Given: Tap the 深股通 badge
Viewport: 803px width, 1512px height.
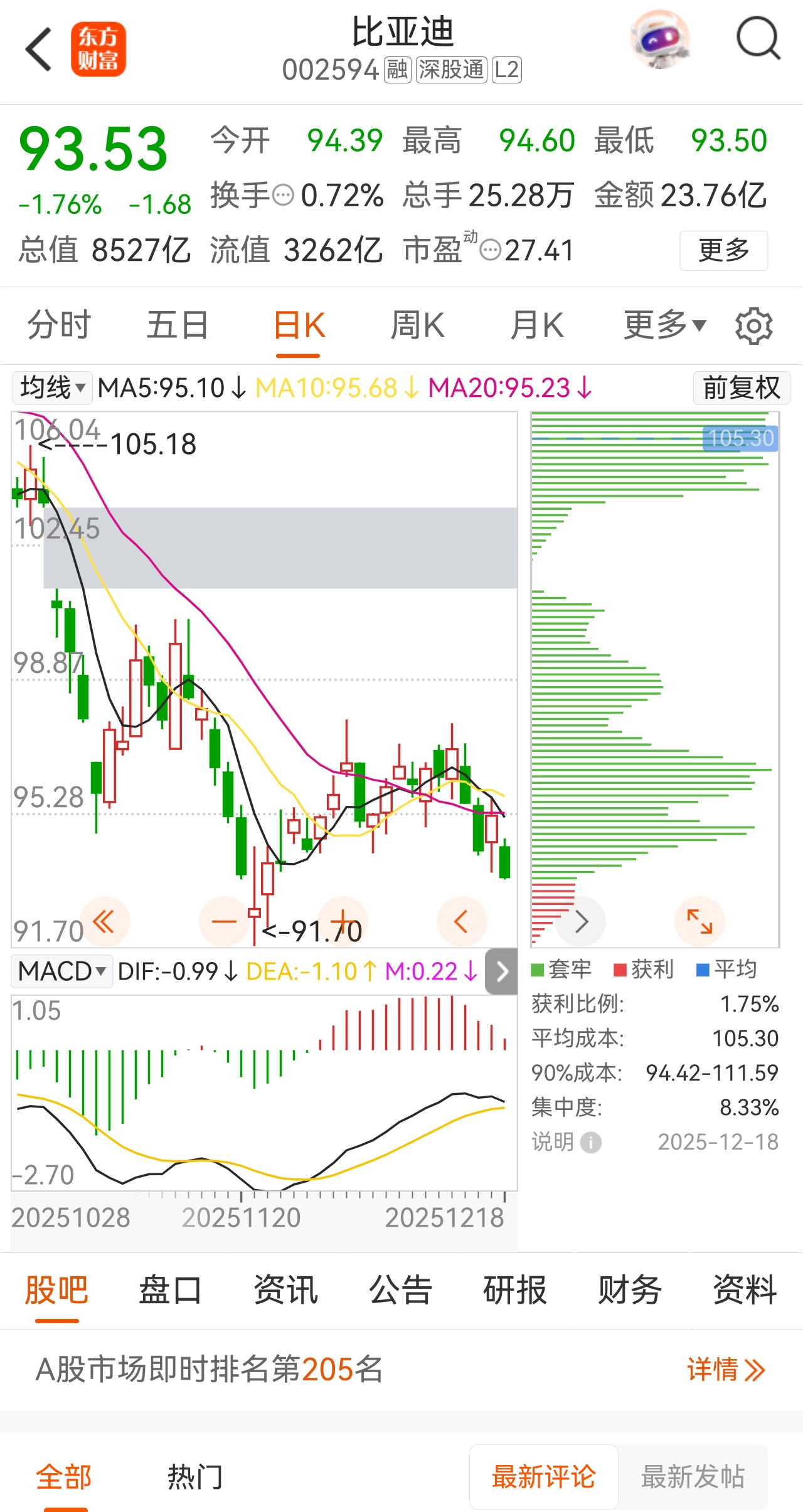Looking at the screenshot, I should [452, 70].
